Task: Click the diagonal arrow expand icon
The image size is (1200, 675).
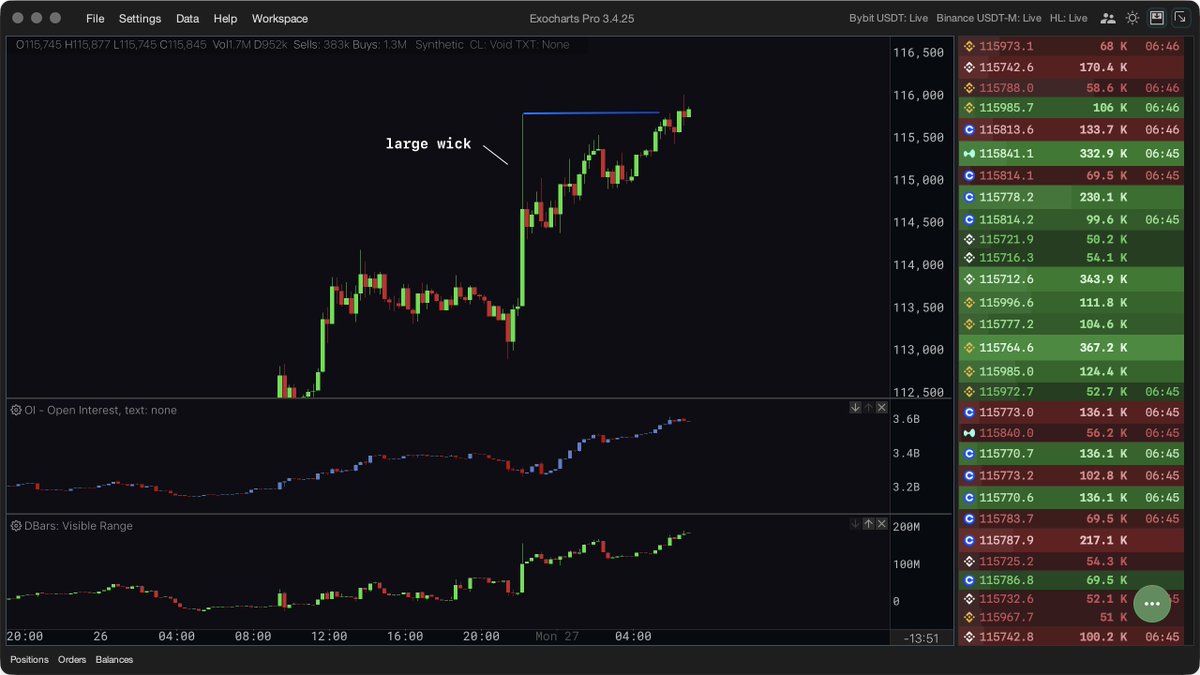Action: click(1180, 18)
